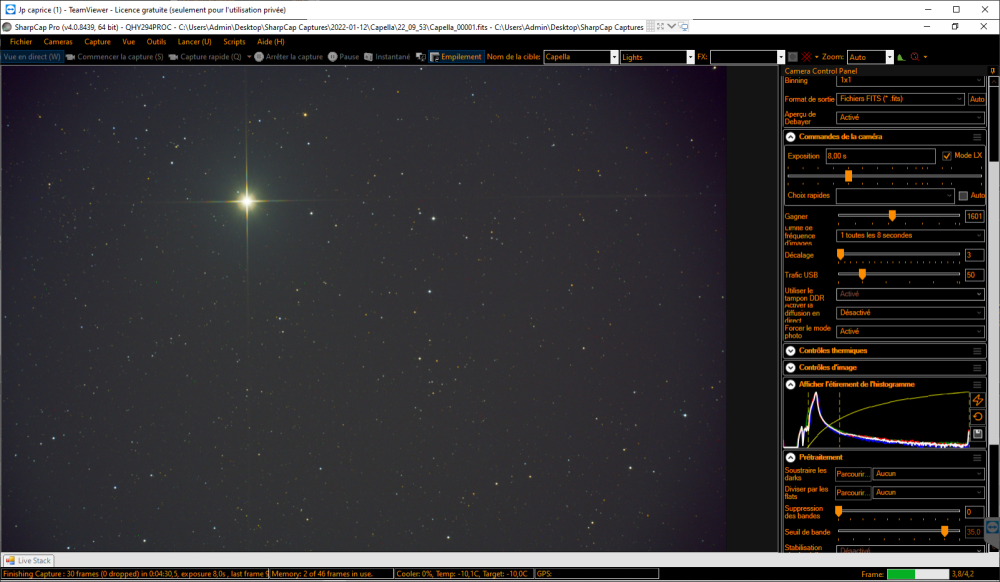Open the Choix rapides dropdown

(895, 196)
